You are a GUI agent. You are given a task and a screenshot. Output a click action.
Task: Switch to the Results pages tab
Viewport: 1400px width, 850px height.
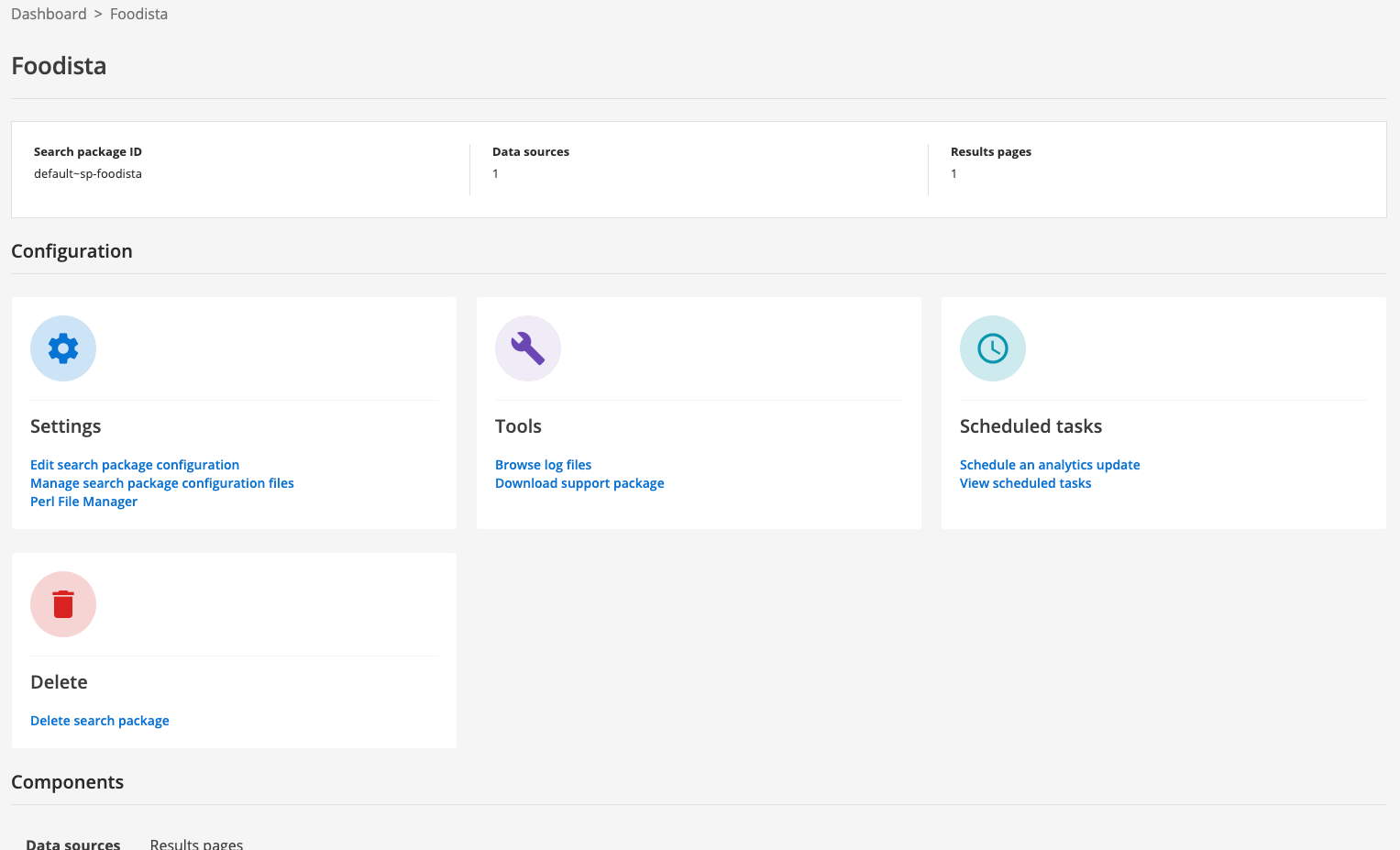point(196,843)
